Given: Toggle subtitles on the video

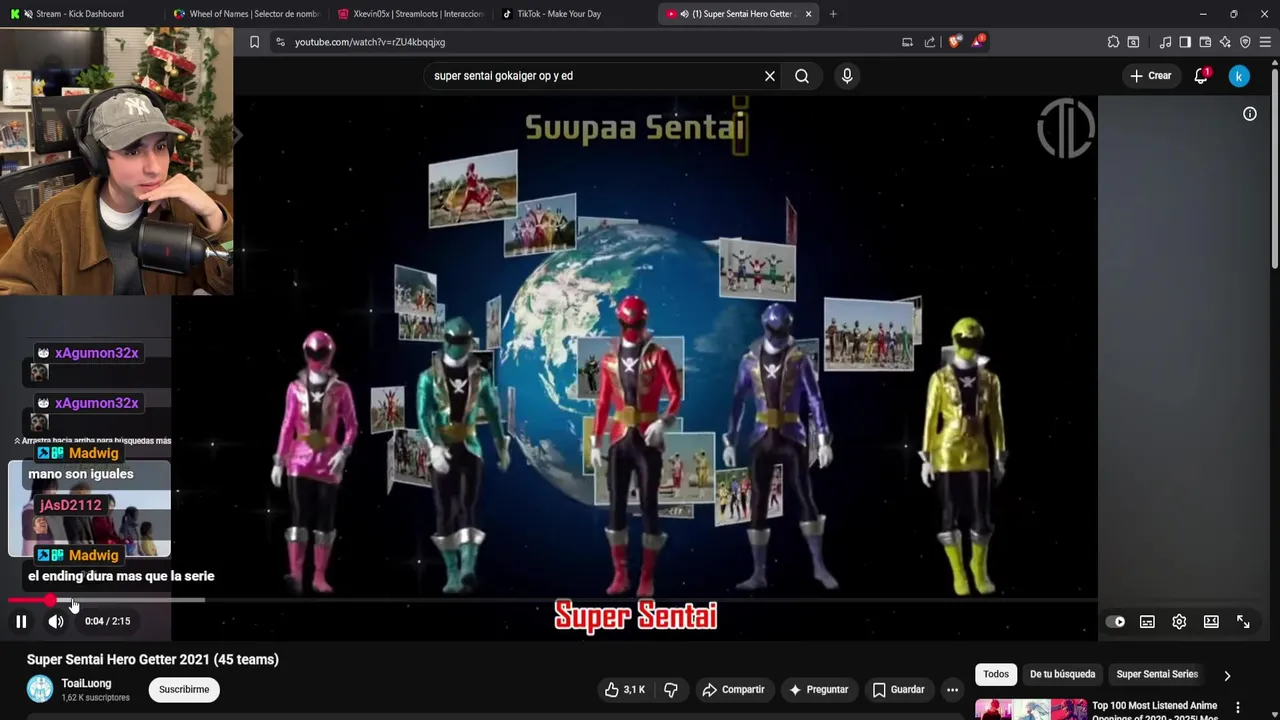Looking at the screenshot, I should coord(1147,621).
